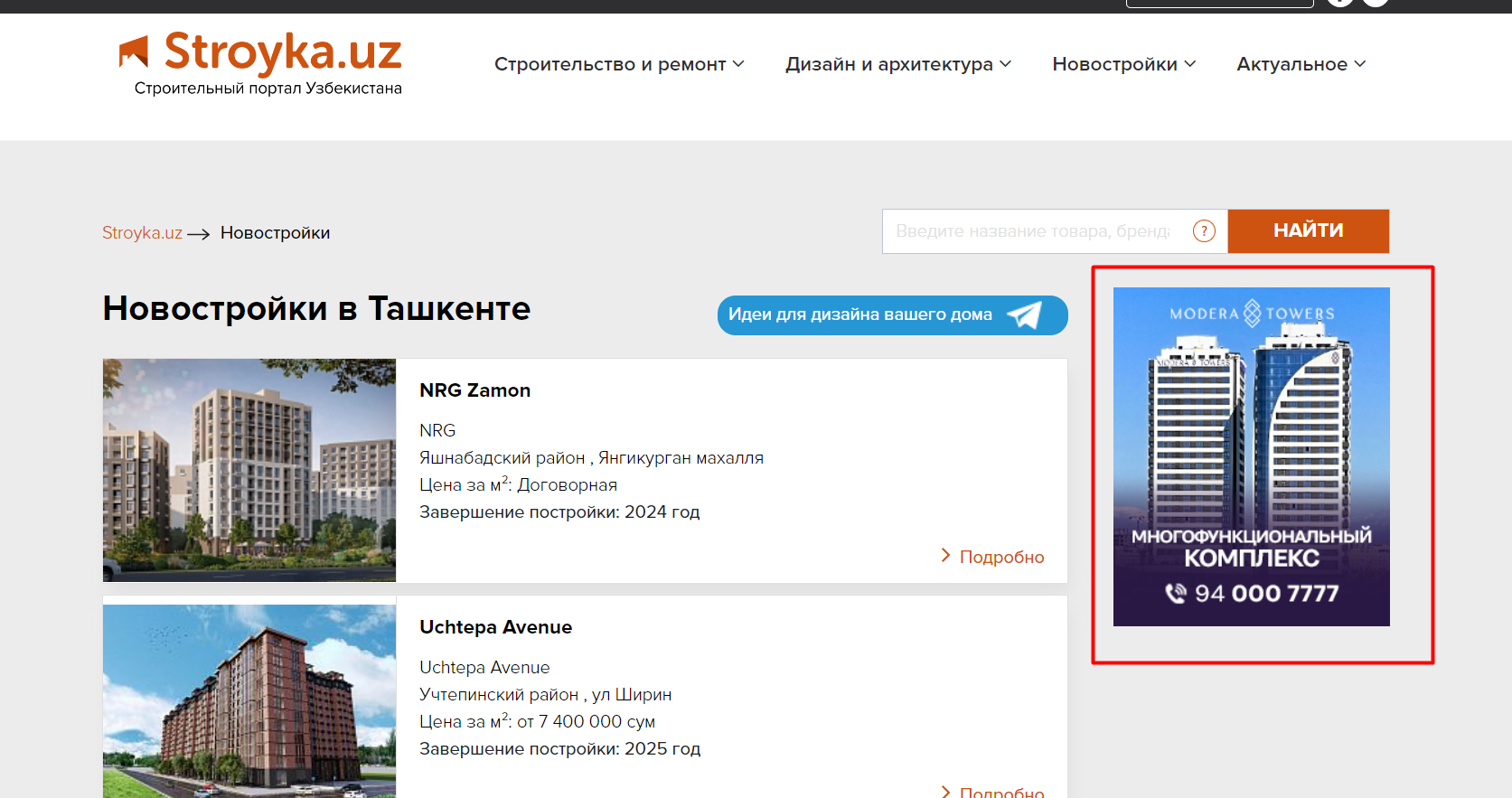Click Учтепинский район address text
The height and width of the screenshot is (798, 1512).
545,695
